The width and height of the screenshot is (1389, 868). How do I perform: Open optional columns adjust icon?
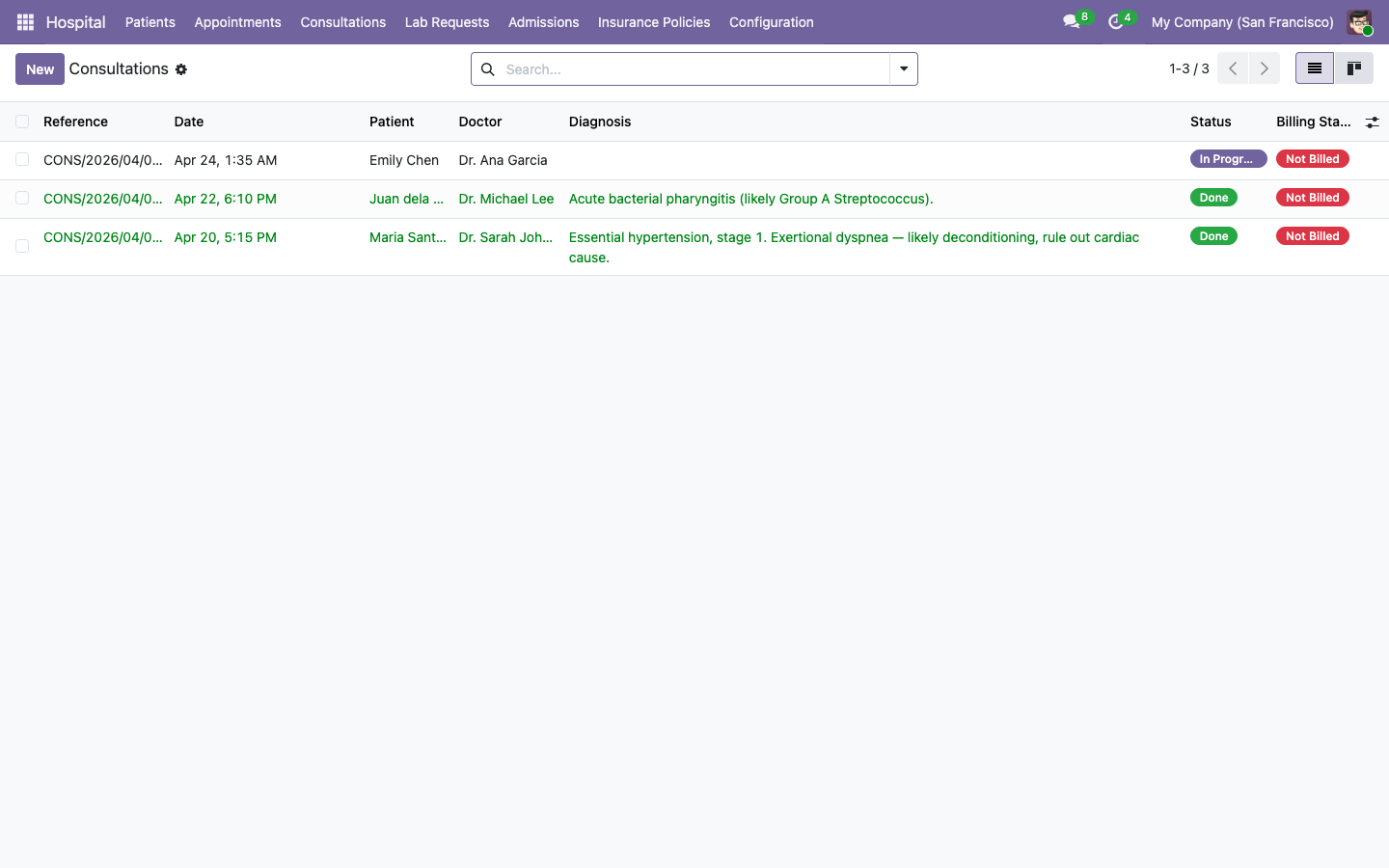[x=1372, y=122]
